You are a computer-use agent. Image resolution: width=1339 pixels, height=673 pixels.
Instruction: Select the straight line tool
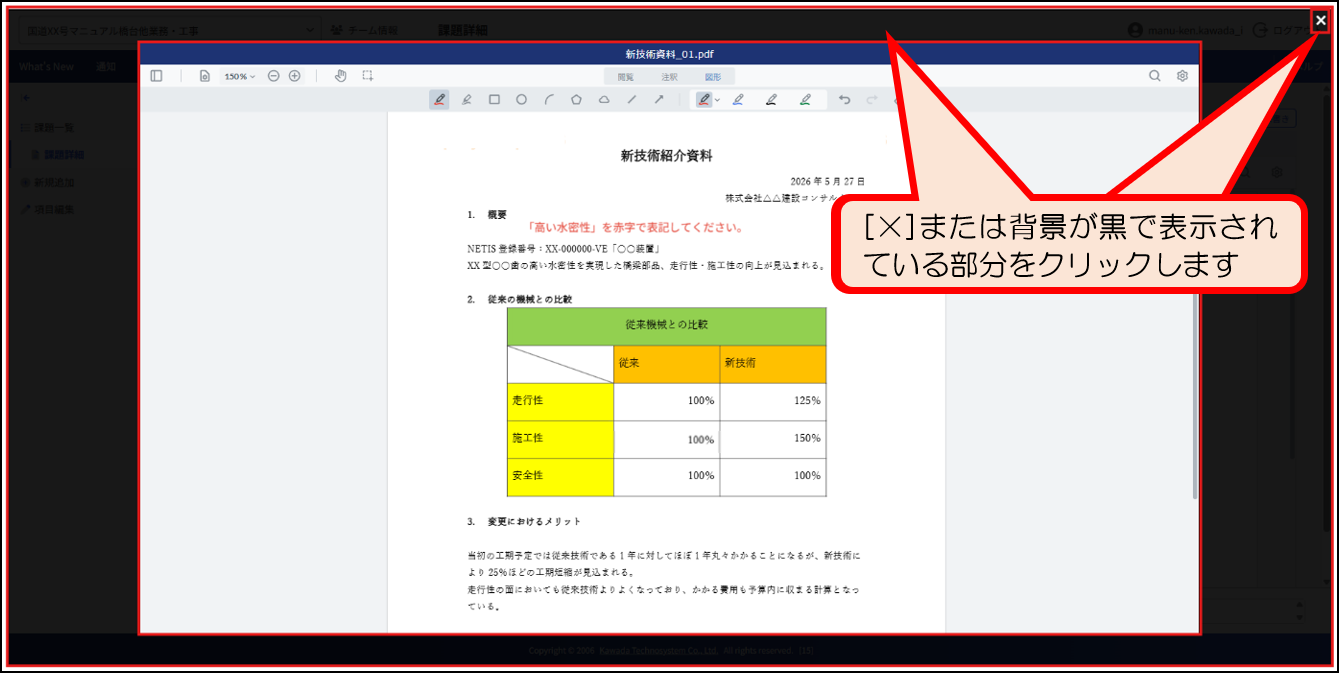(631, 100)
